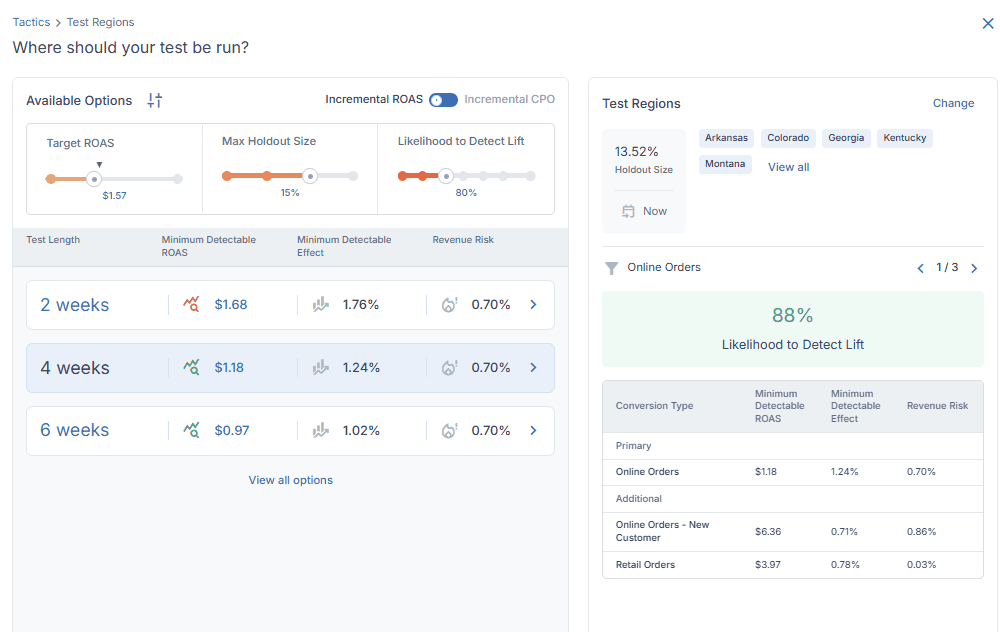1000x632 pixels.
Task: Expand the 2 weeks option chevron
Action: [534, 305]
